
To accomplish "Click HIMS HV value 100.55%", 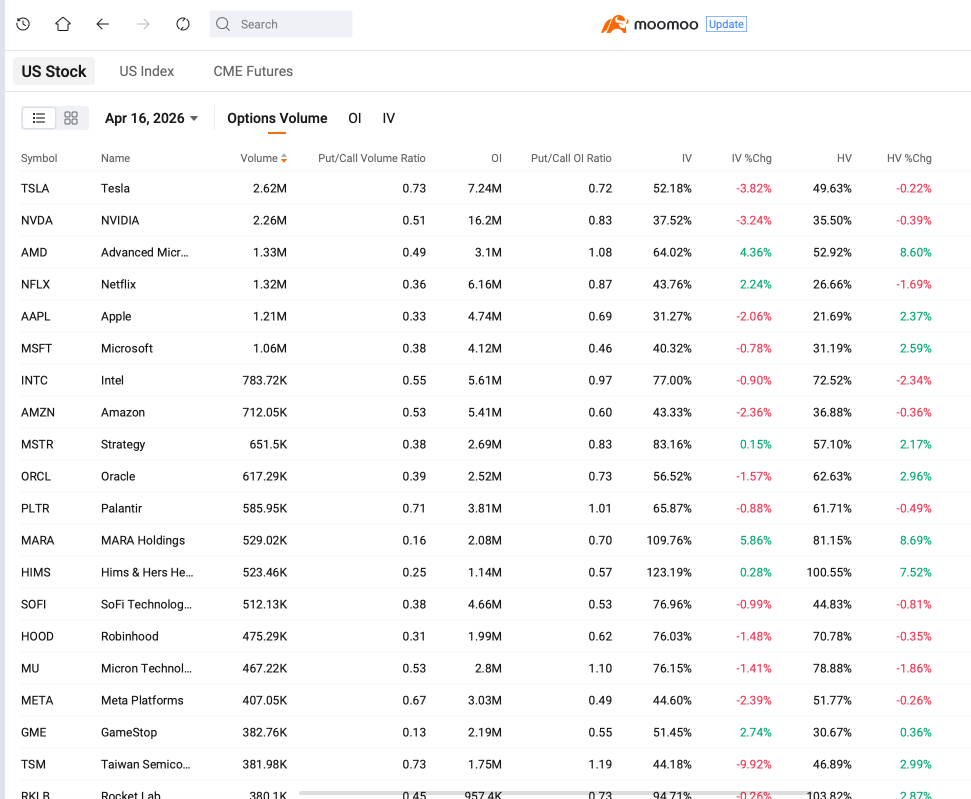I will pyautogui.click(x=829, y=572).
